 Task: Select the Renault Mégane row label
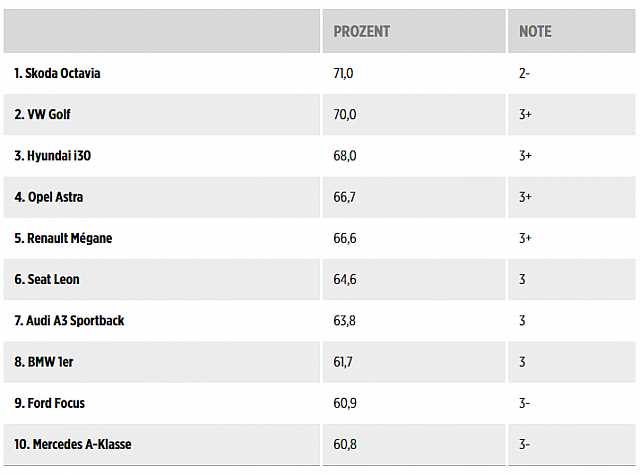(x=63, y=238)
